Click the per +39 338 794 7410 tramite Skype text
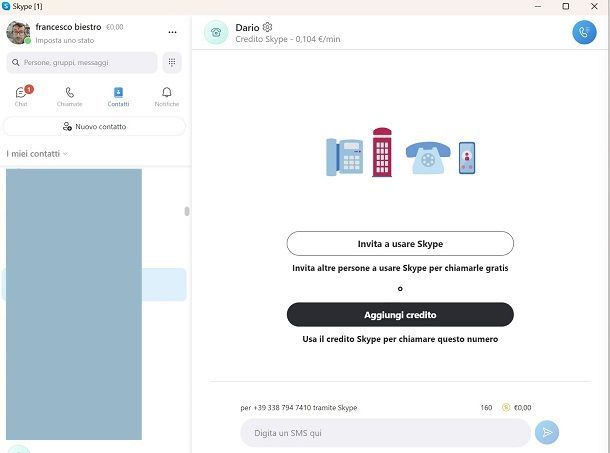 pos(299,407)
